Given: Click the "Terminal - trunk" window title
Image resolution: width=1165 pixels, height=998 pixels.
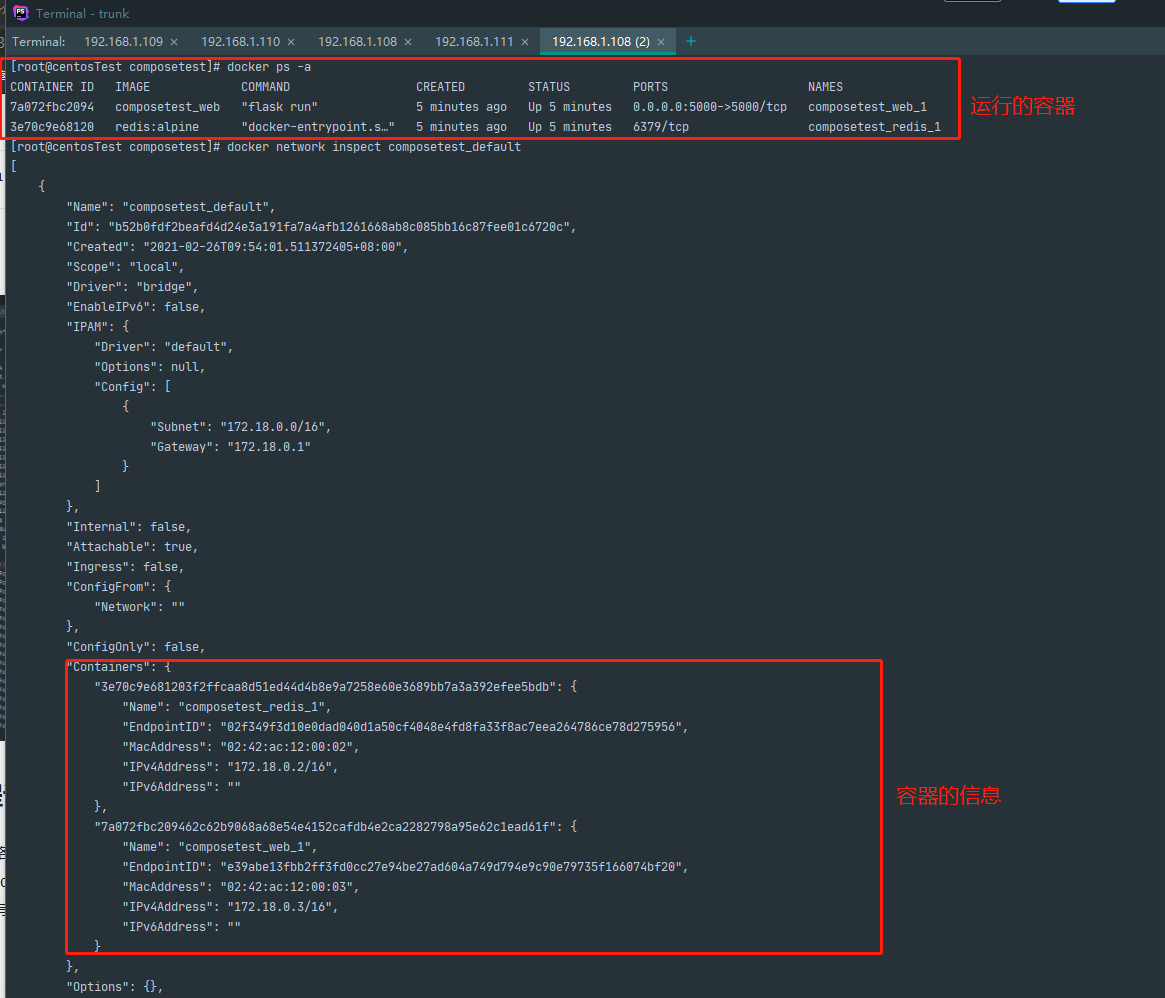Looking at the screenshot, I should (83, 14).
